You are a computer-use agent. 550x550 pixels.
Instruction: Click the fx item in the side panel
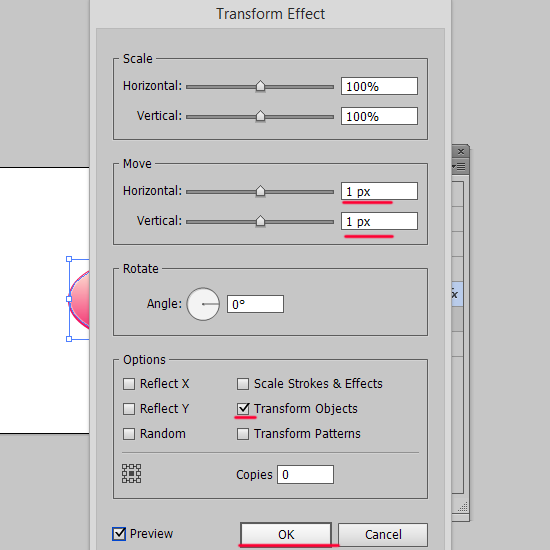click(x=457, y=294)
